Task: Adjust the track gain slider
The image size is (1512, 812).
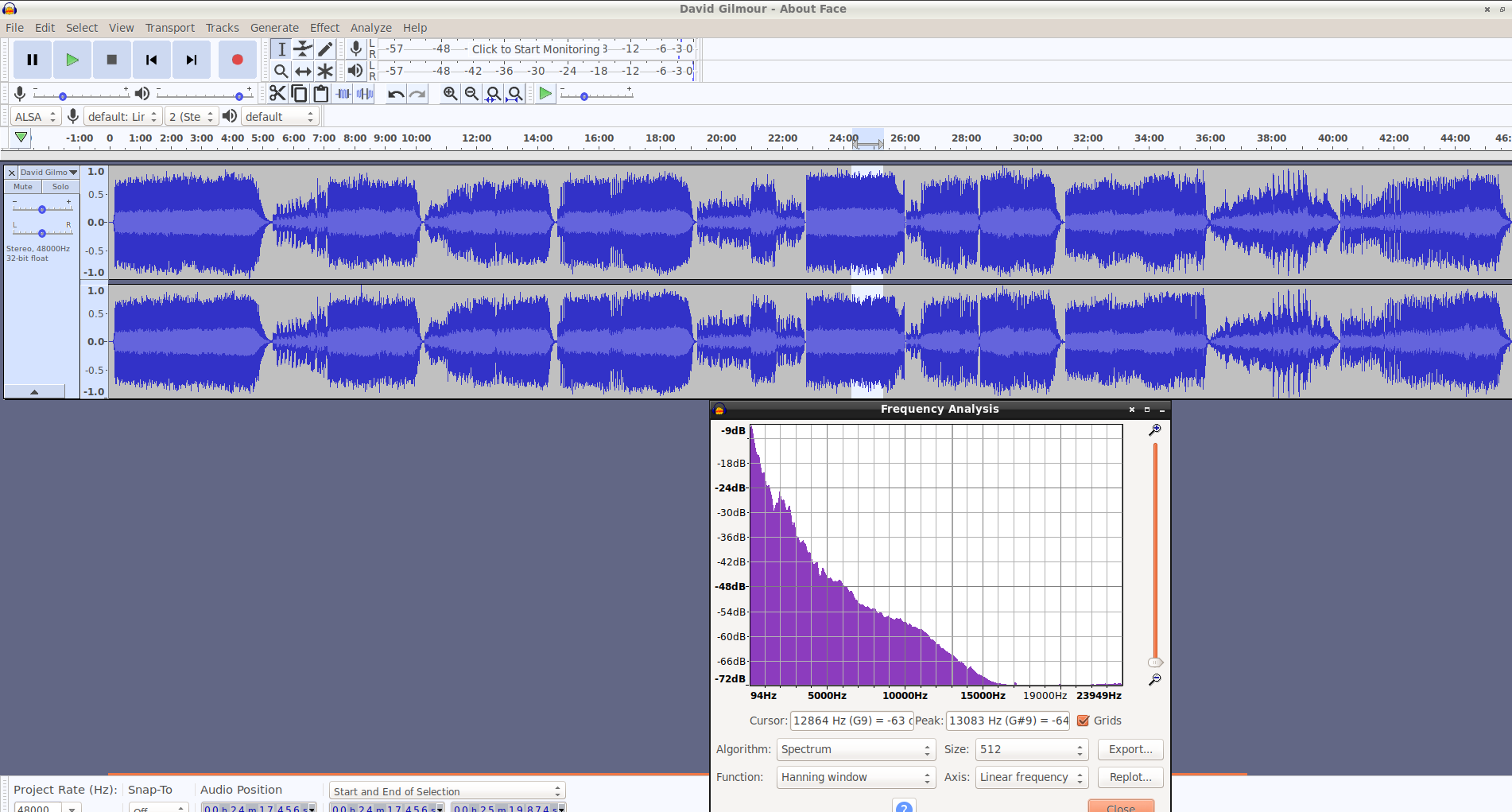Action: click(x=42, y=209)
